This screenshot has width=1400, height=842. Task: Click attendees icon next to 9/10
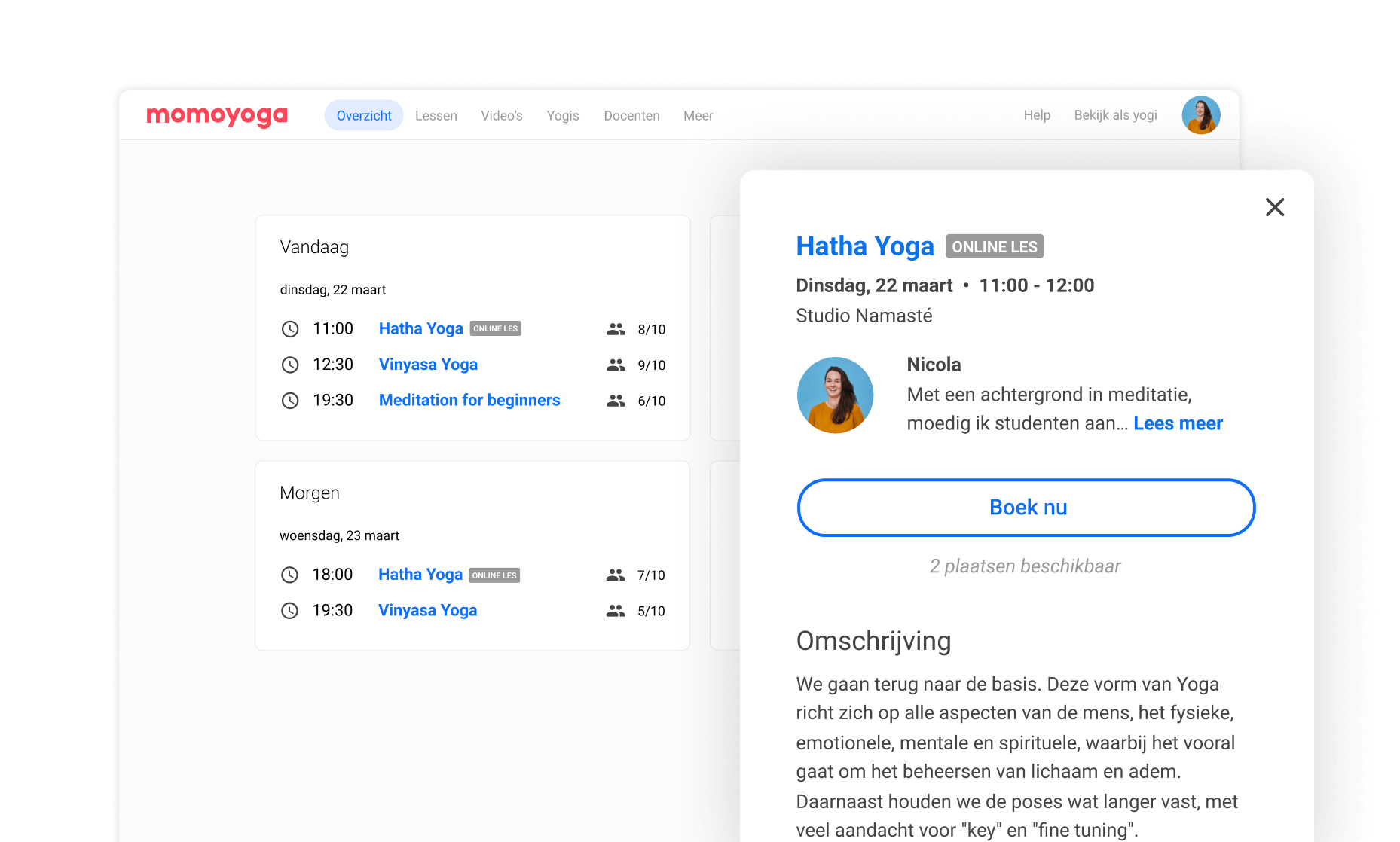[616, 365]
